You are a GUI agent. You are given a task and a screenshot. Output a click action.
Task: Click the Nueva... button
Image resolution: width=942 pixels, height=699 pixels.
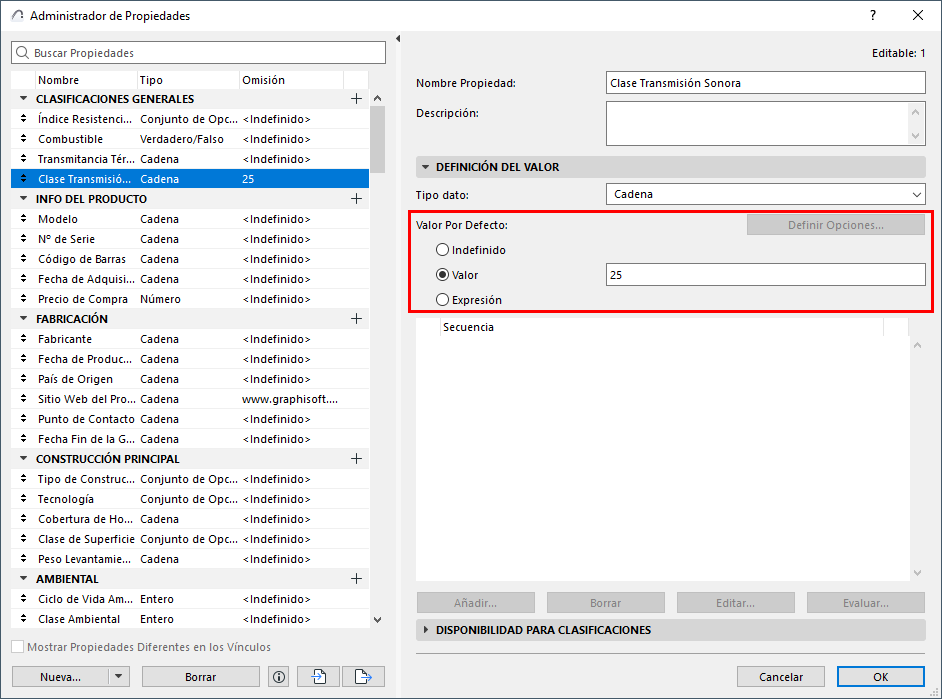point(61,677)
